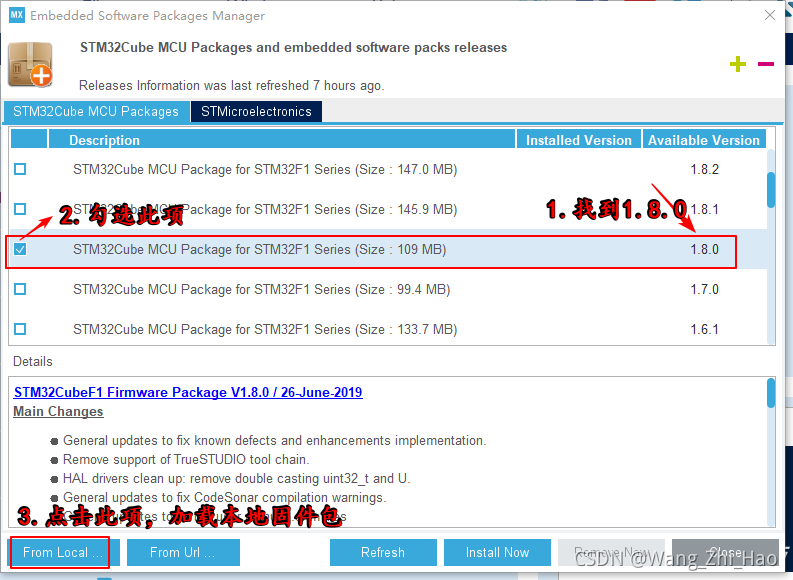Select the 133.7 MB STM32F1 package row
Screen dimensions: 793x580
click(x=388, y=329)
